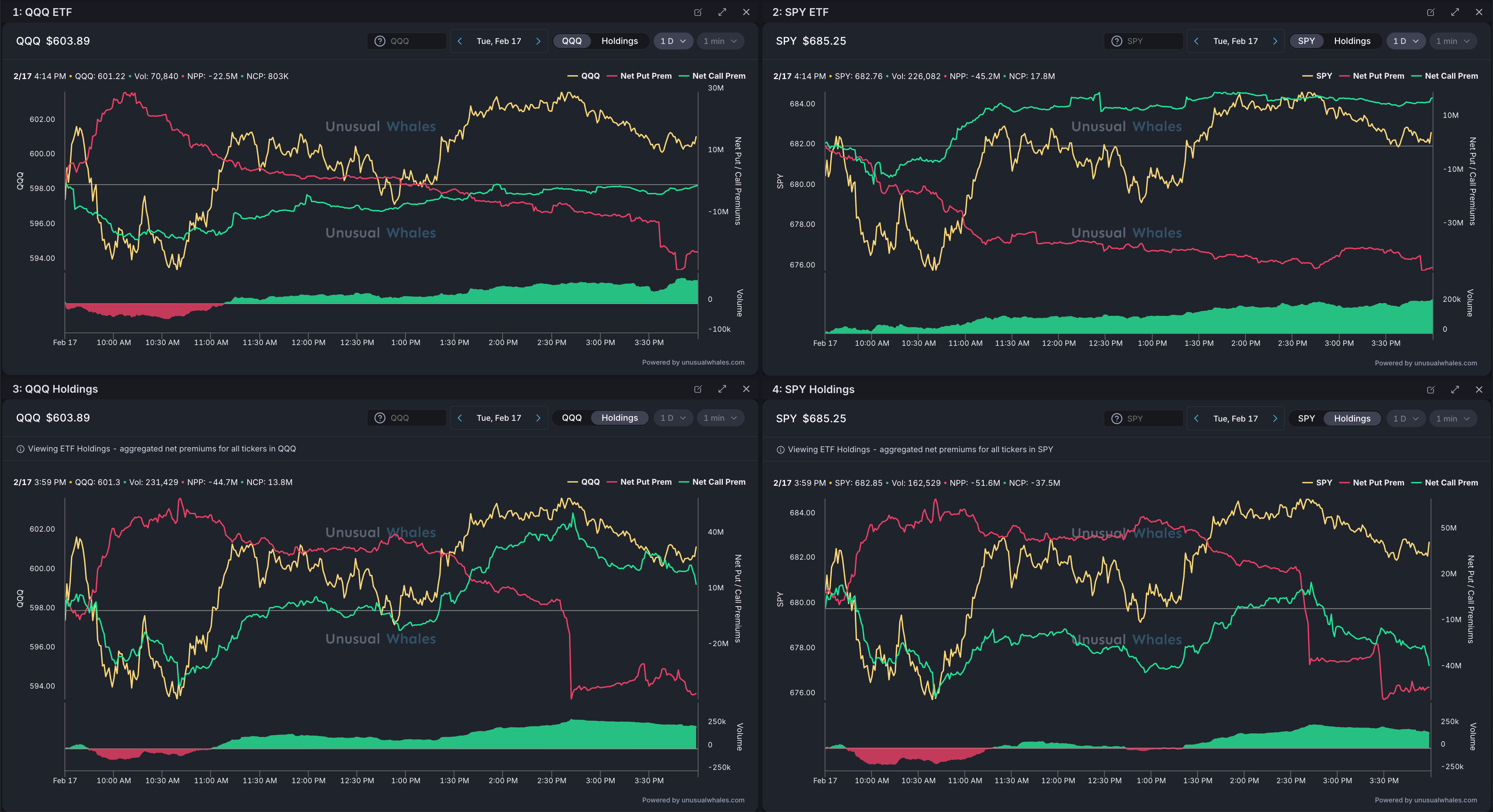The height and width of the screenshot is (812, 1493).
Task: Toggle Net Call Prem legend in SPY Holdings chart
Action: tap(1451, 483)
